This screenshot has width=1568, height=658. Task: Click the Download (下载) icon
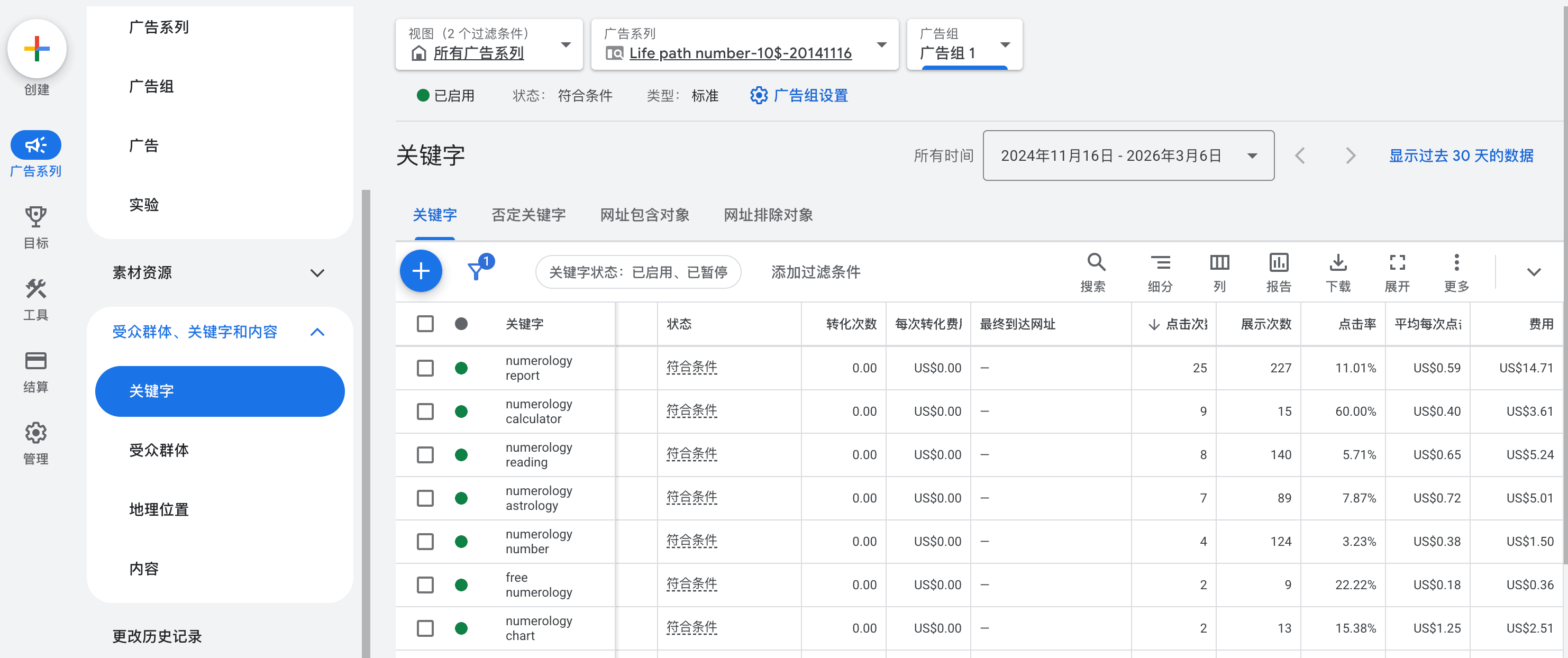click(1337, 263)
